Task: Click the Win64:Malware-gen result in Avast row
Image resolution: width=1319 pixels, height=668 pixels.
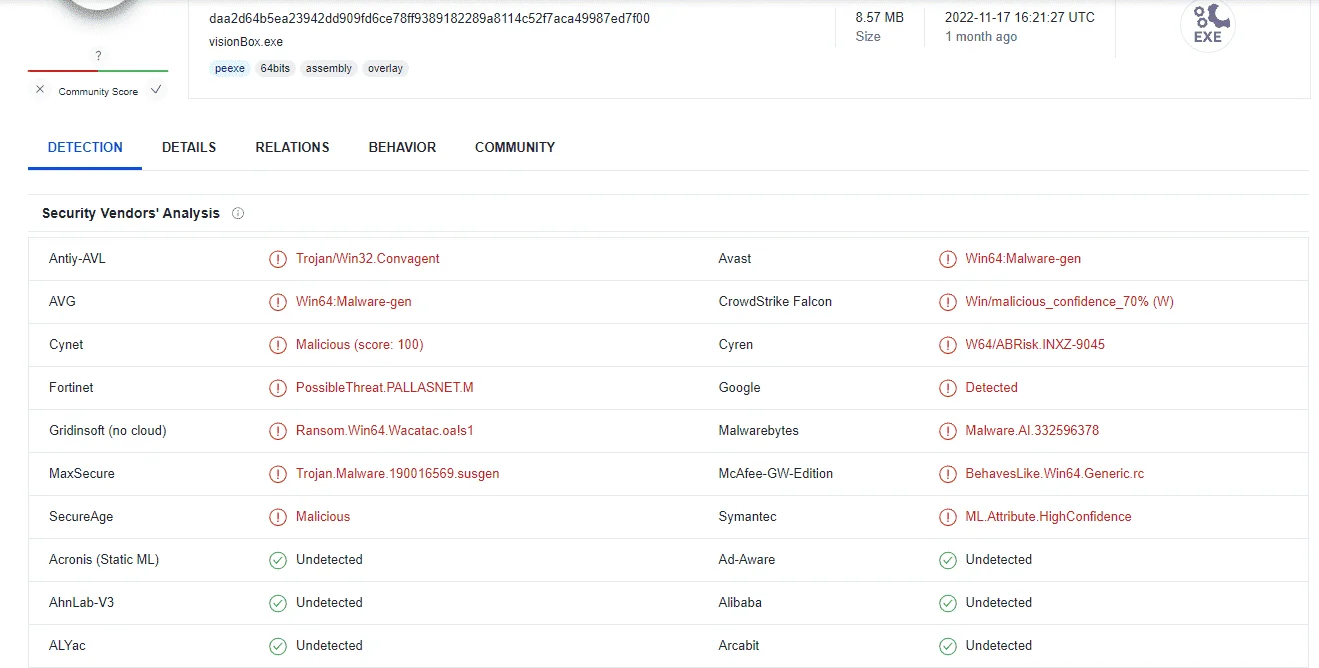Action: click(1023, 259)
